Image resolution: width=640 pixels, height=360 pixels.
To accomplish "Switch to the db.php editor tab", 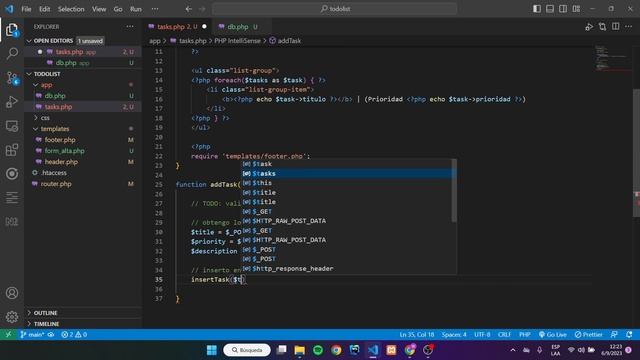I will click(241, 27).
